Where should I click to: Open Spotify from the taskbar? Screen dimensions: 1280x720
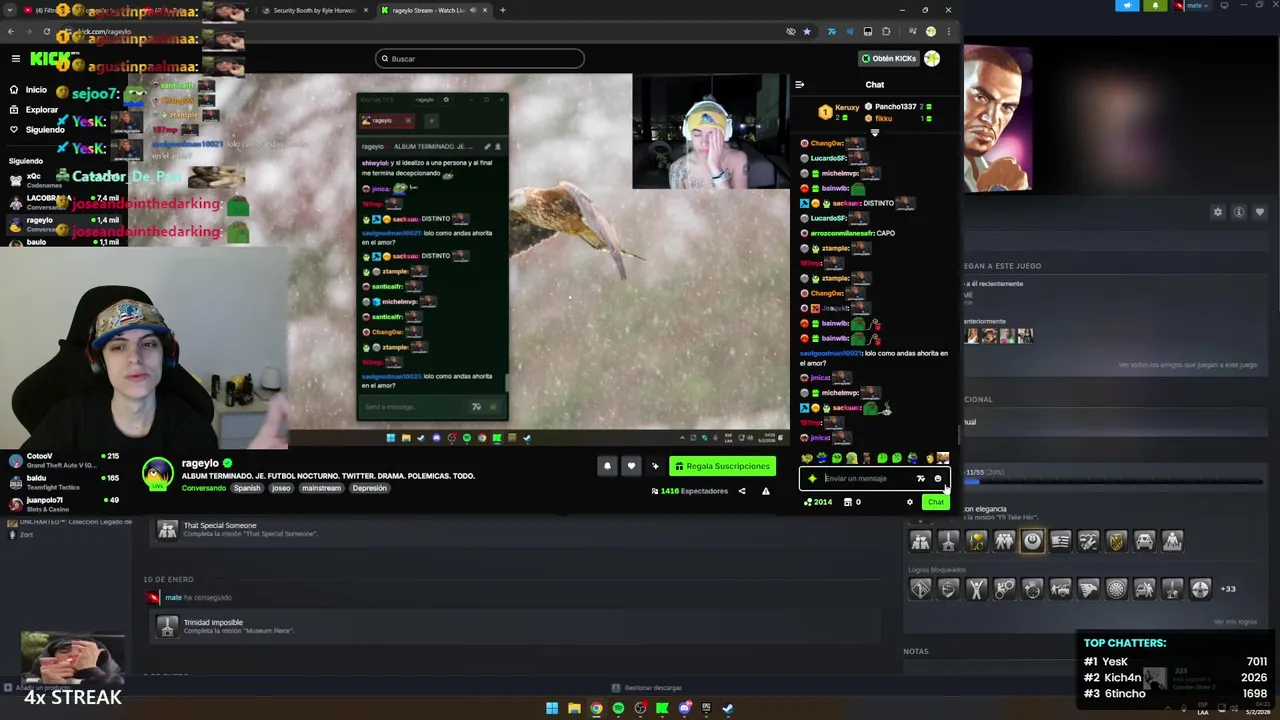tap(618, 708)
